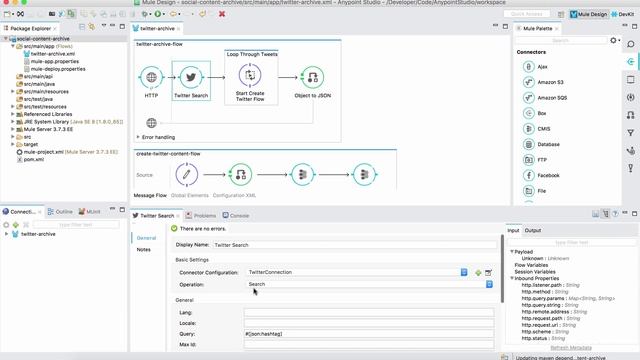
Task: Click the Display Name field
Action: [x=354, y=245]
